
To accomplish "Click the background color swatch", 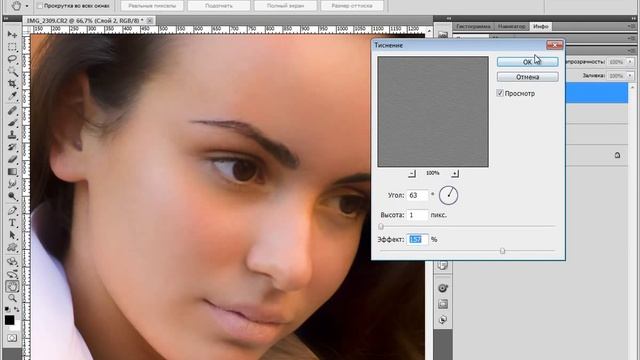I will 16,327.
